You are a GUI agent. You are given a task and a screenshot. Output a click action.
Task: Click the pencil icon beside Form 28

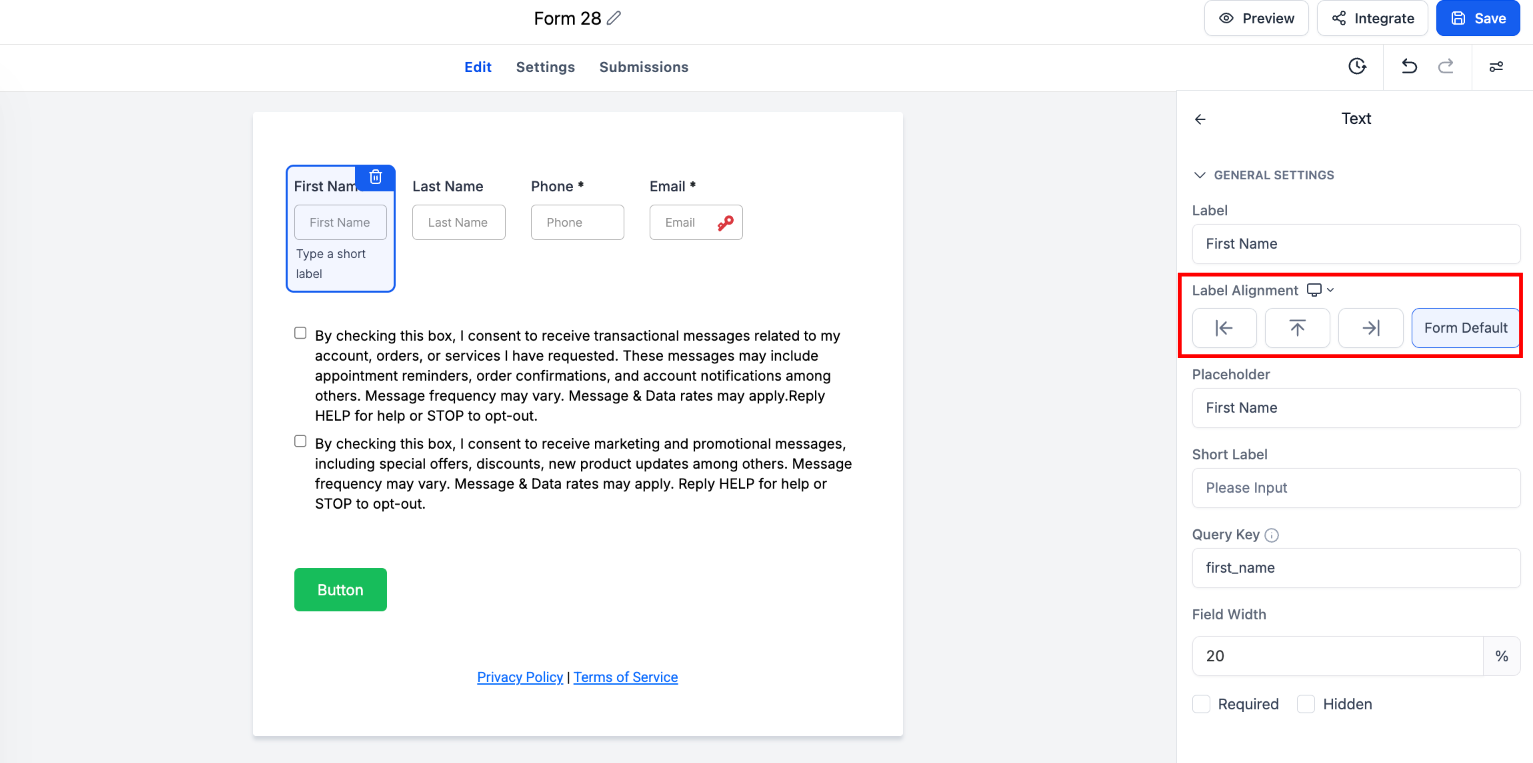pos(614,18)
